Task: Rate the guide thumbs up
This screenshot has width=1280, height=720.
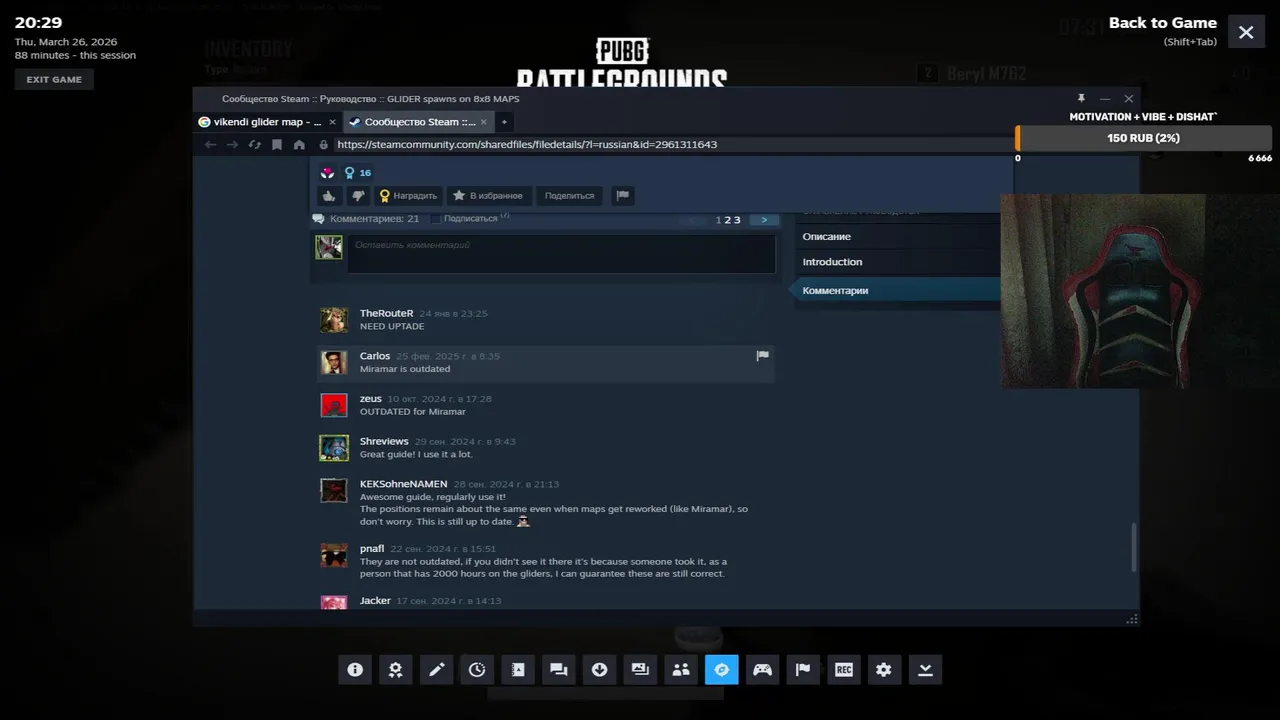Action: [x=328, y=196]
